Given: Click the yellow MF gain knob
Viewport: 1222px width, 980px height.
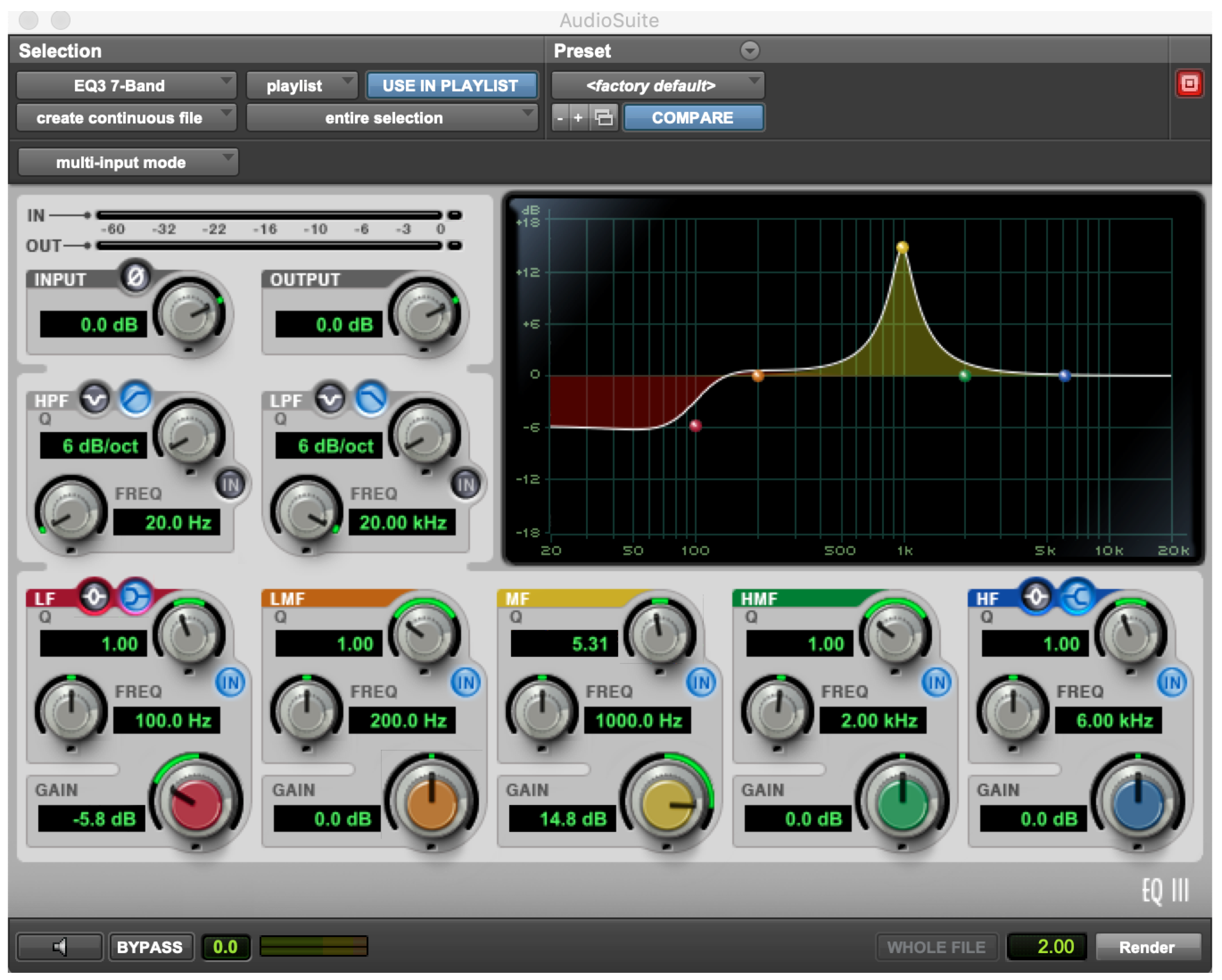Looking at the screenshot, I should pyautogui.click(x=668, y=804).
